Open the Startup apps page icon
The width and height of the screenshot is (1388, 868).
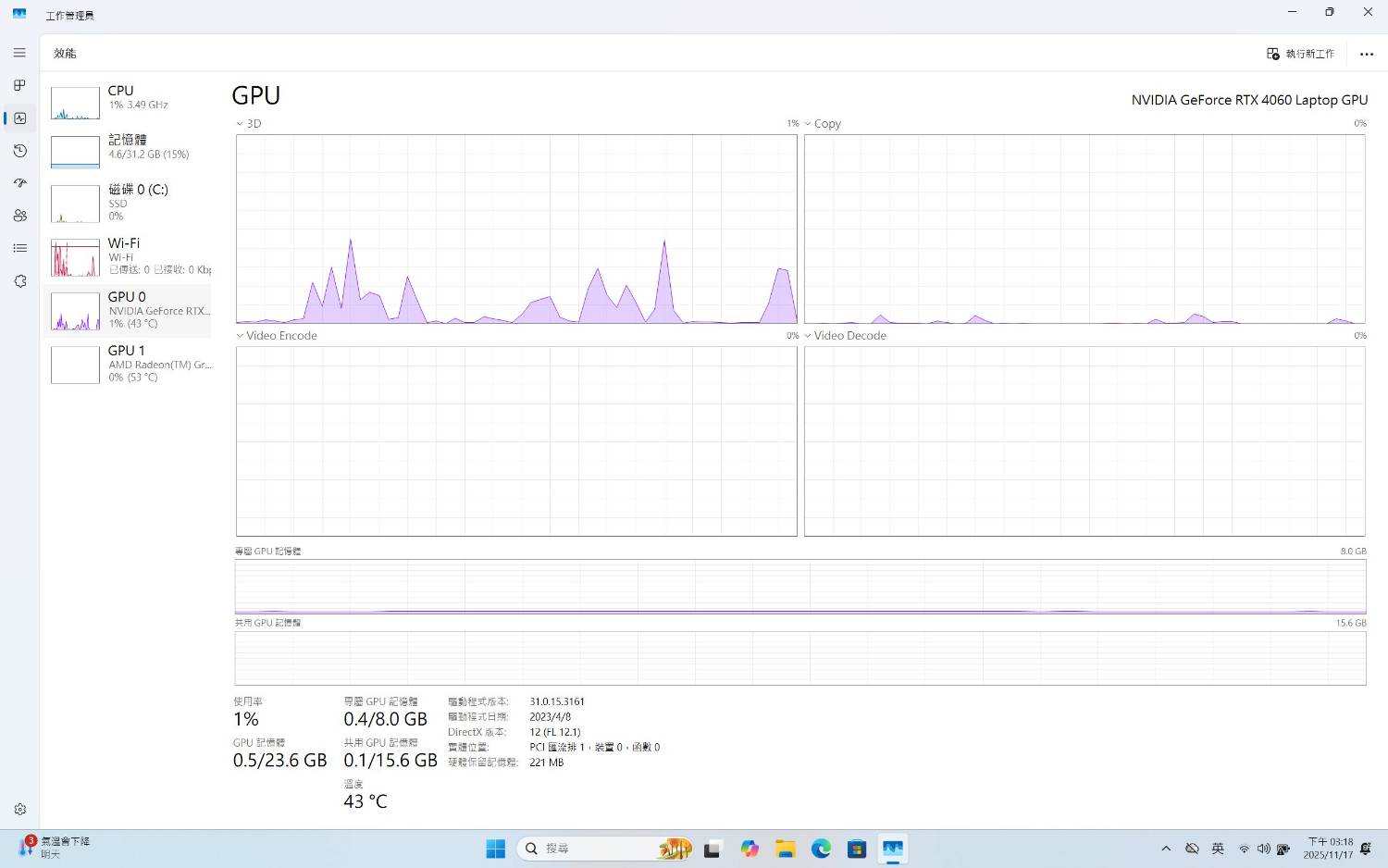point(19,183)
